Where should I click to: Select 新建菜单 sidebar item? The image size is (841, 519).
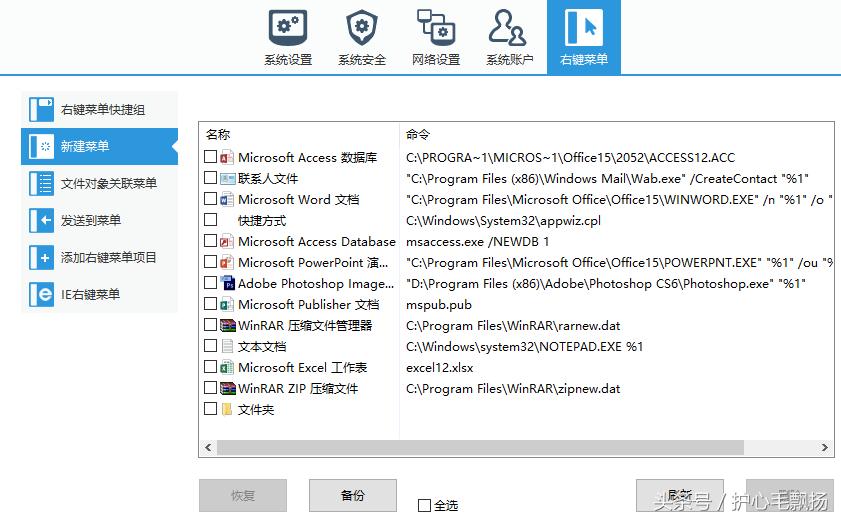[99, 146]
